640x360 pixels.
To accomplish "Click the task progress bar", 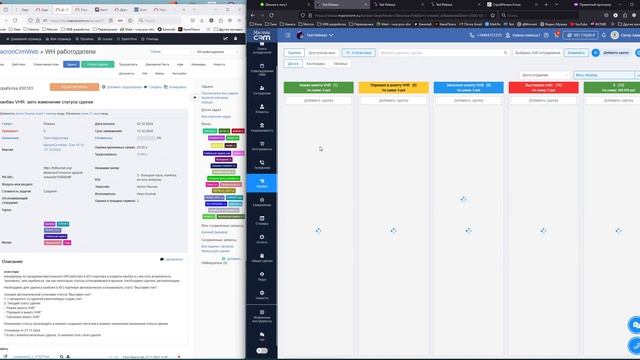I will (x=146, y=138).
